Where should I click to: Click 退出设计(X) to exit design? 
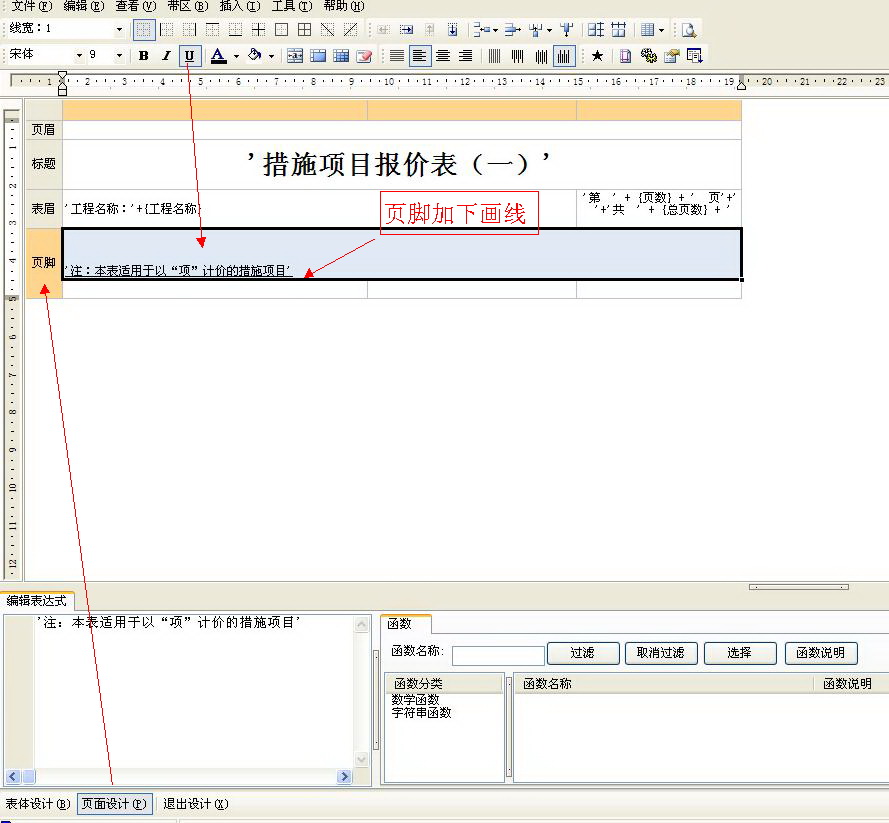(196, 804)
